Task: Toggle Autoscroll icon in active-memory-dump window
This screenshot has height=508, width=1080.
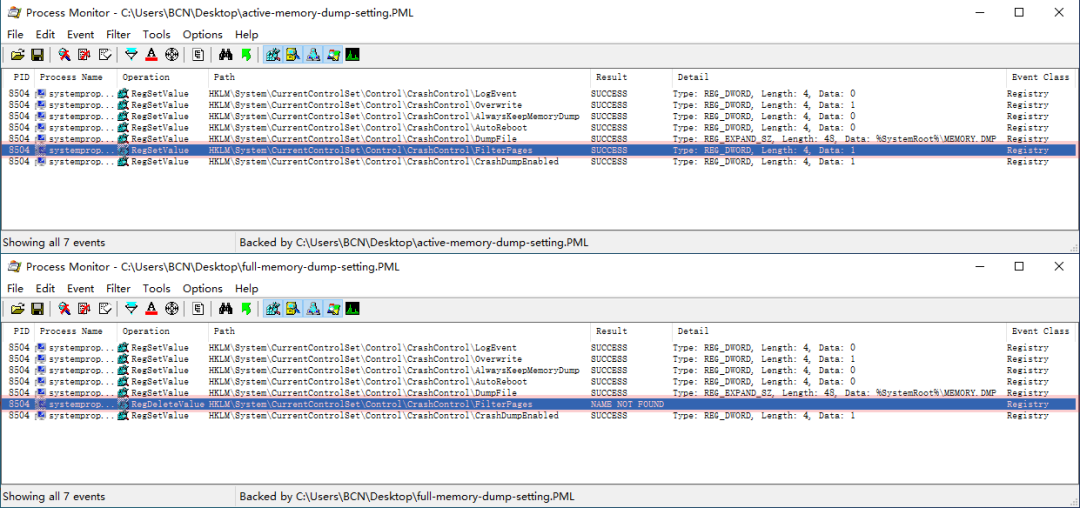Action: (84, 55)
